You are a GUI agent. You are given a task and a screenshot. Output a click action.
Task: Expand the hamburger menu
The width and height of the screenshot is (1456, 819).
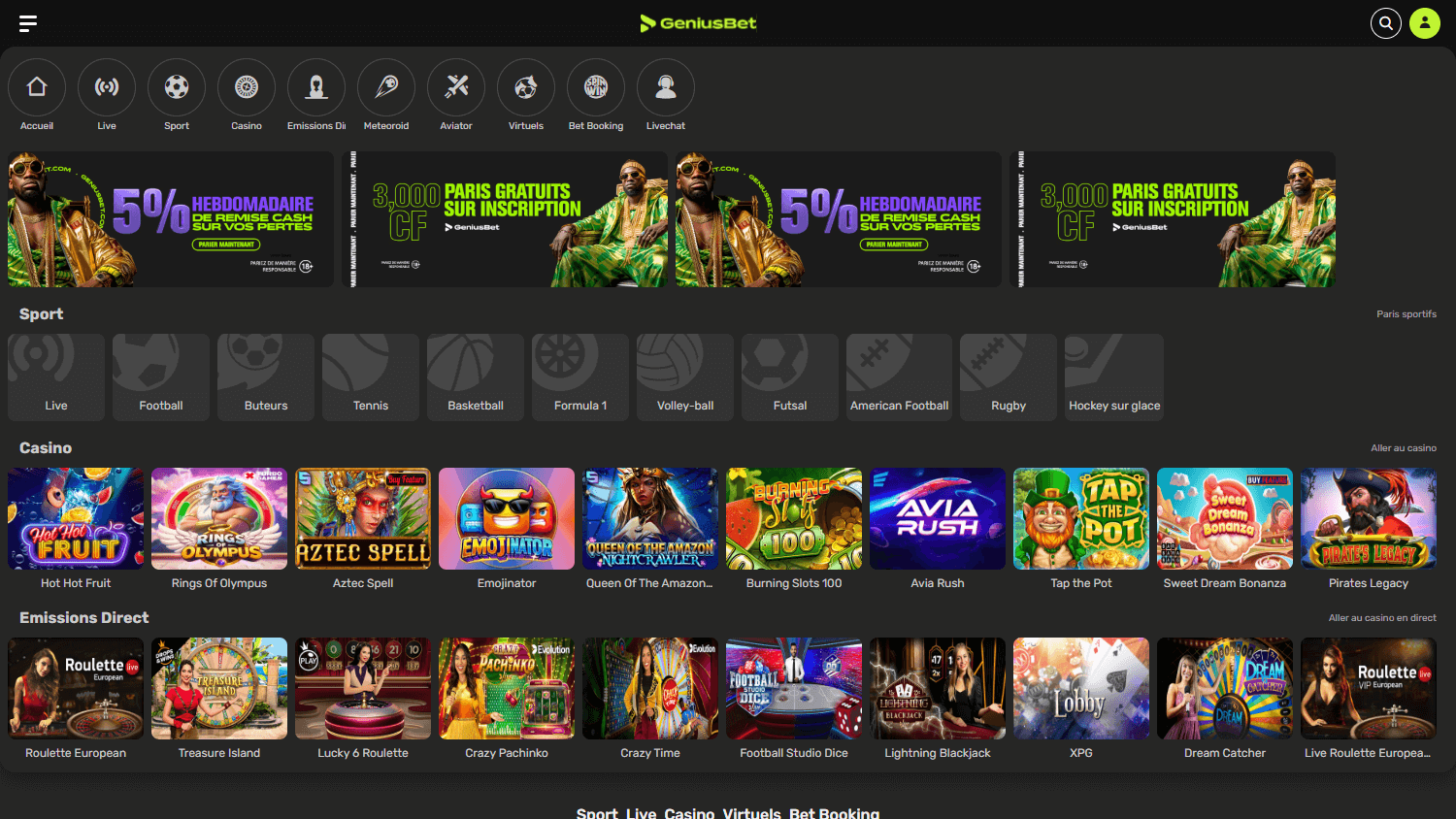[27, 23]
